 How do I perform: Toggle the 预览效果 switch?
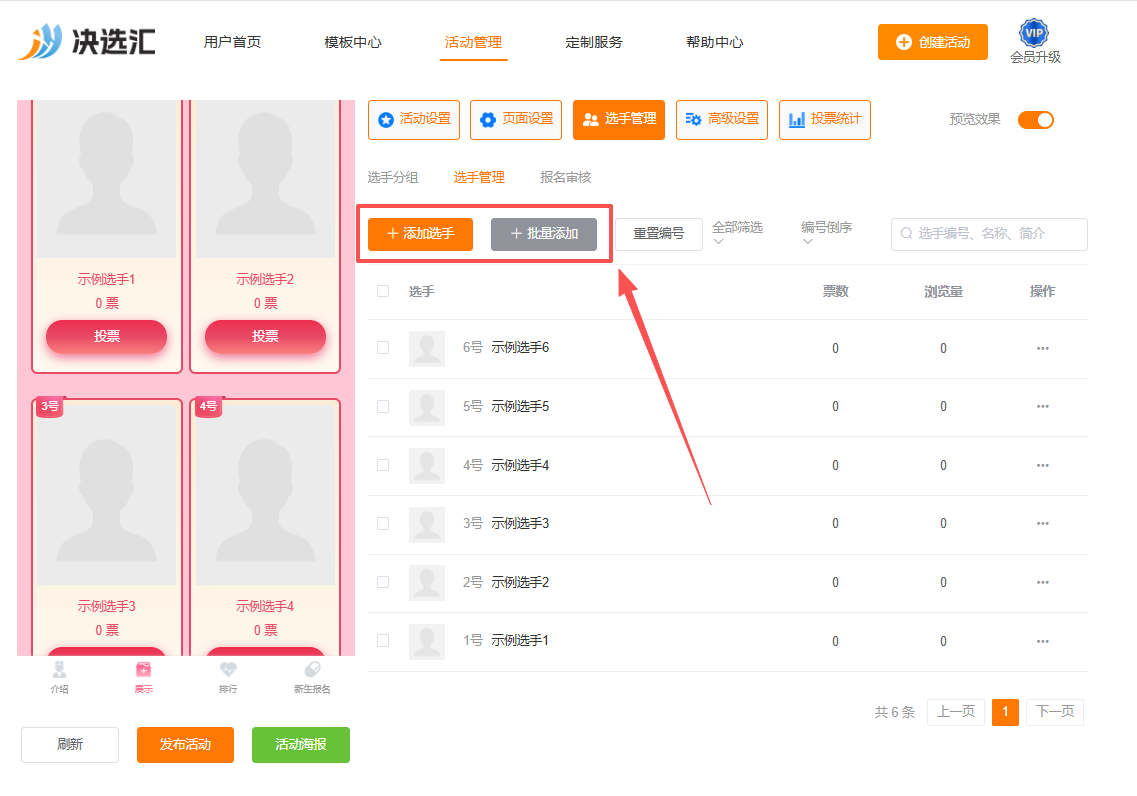pos(1035,120)
